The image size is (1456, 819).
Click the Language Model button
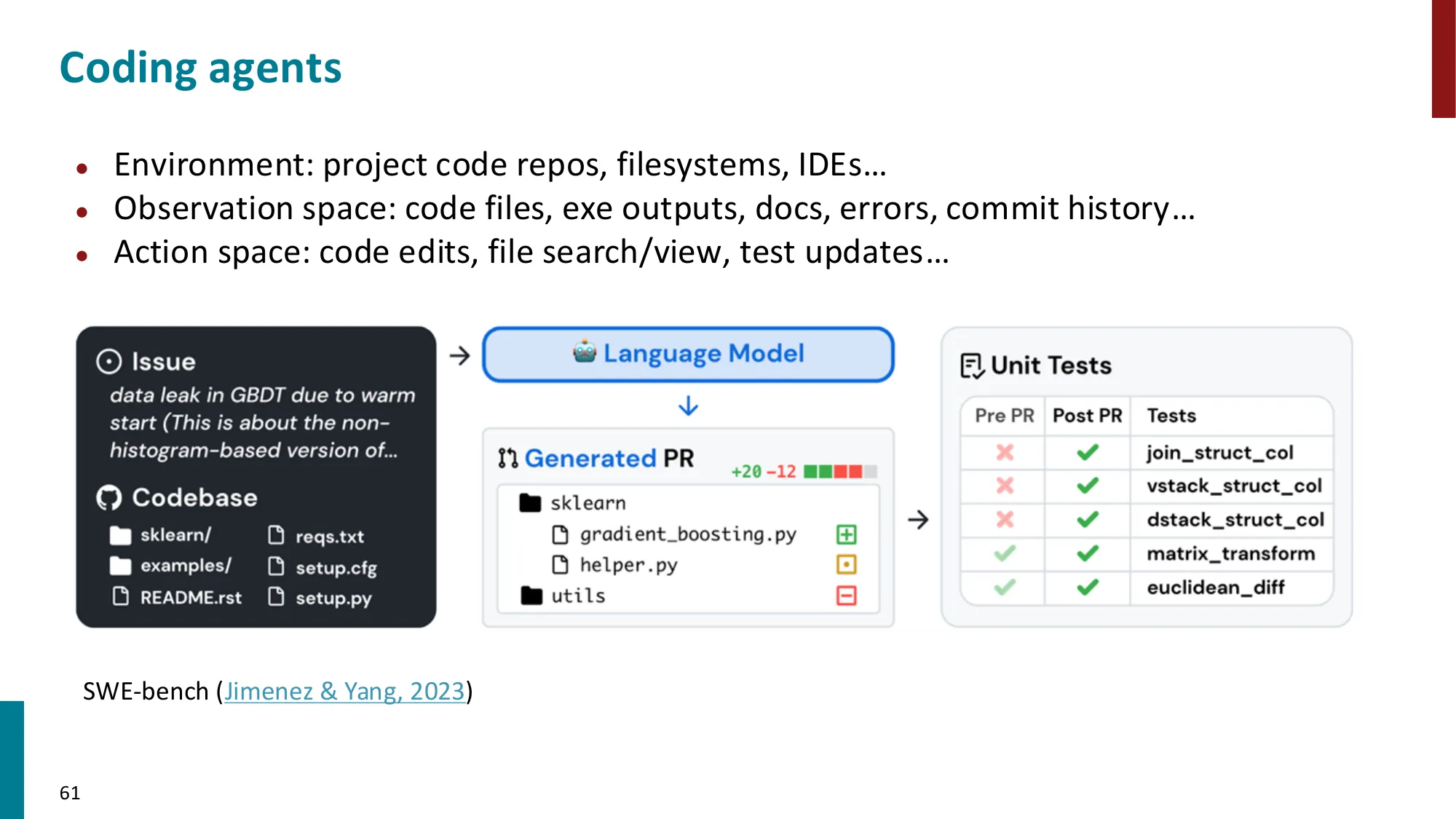[688, 355]
